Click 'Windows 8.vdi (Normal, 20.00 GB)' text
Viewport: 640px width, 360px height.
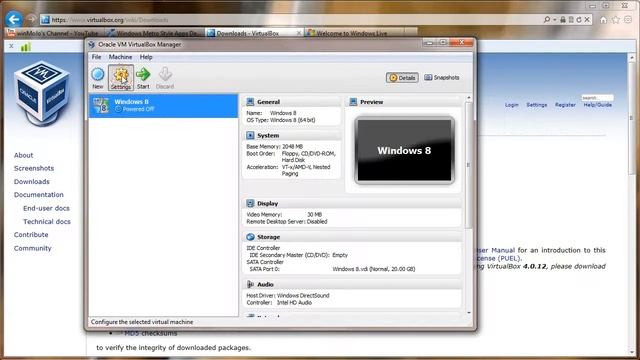pyautogui.click(x=373, y=269)
